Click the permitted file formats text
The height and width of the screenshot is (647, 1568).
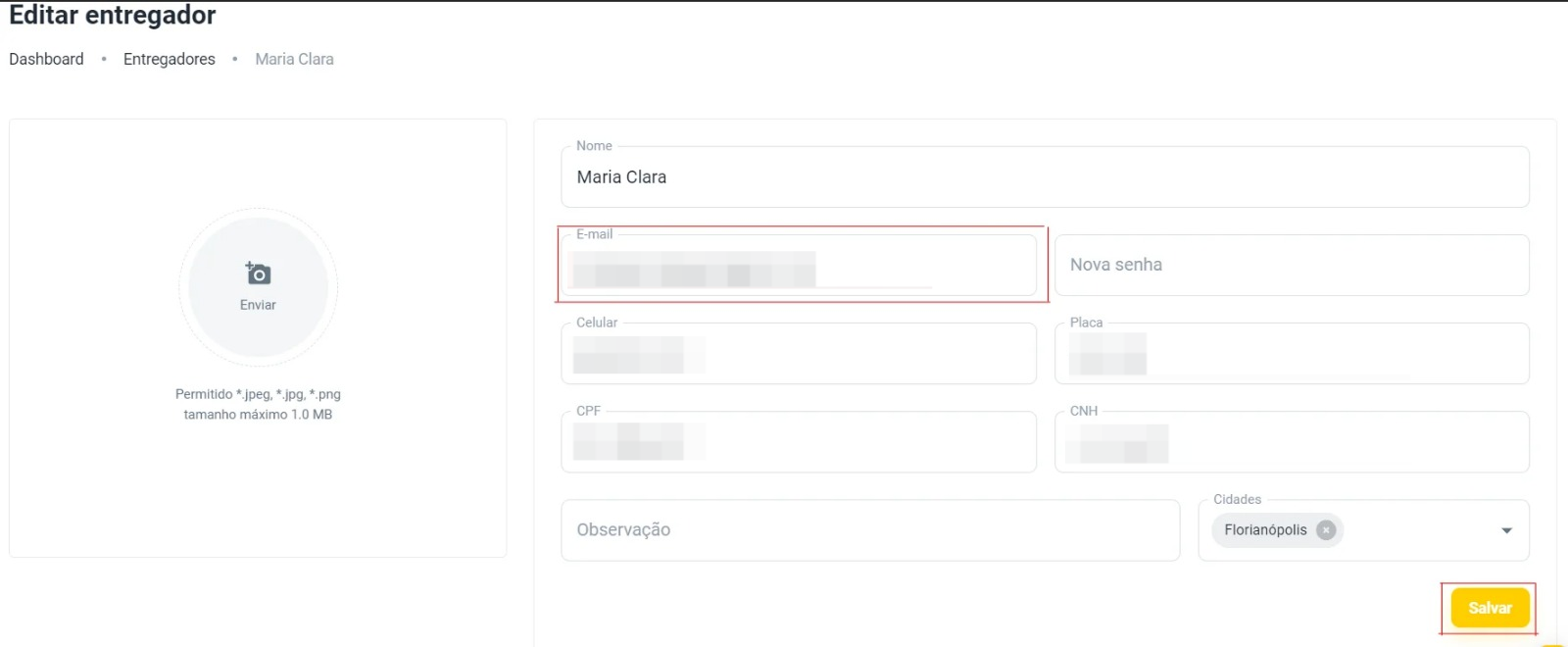pos(258,394)
